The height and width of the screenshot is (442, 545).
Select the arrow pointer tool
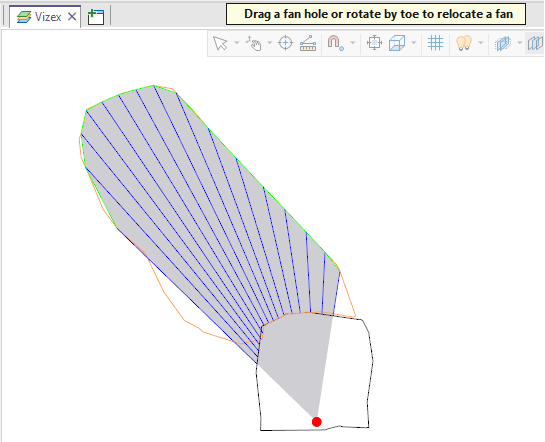point(220,43)
